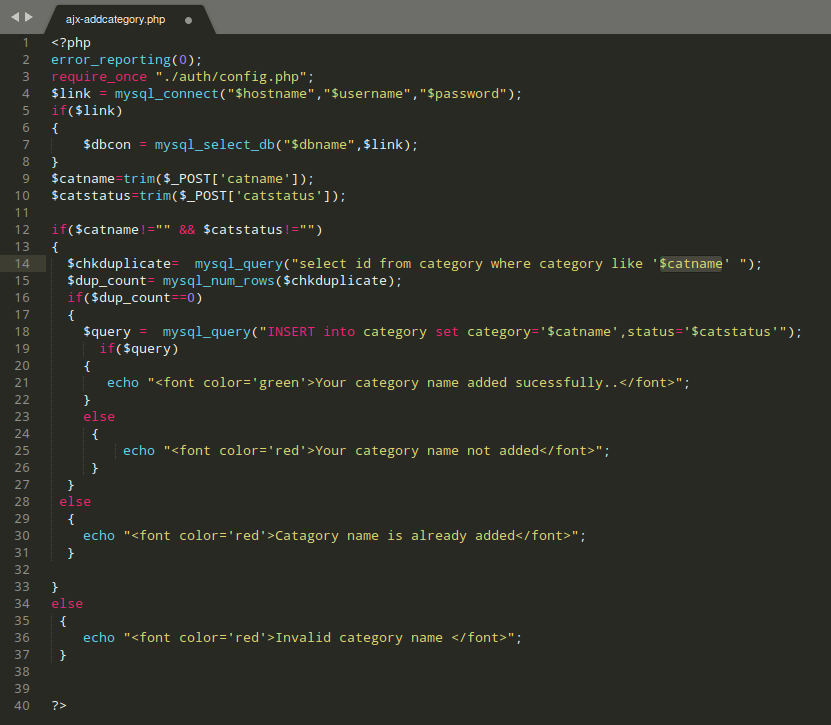Click line number 14 in the gutter

[x=24, y=264]
